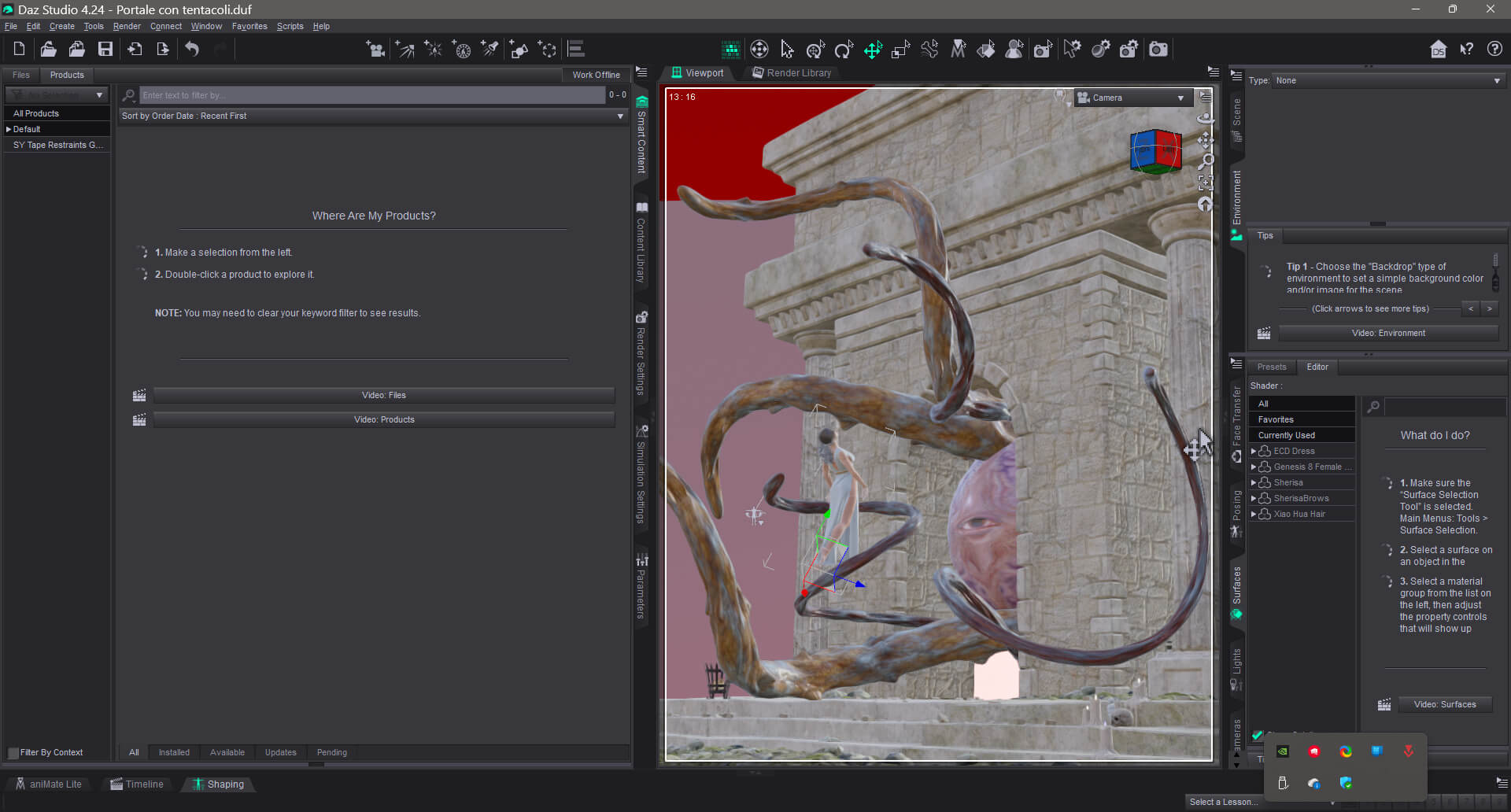Viewport: 1511px width, 812px height.
Task: Click the Video: Surfaces button
Action: coord(1445,704)
